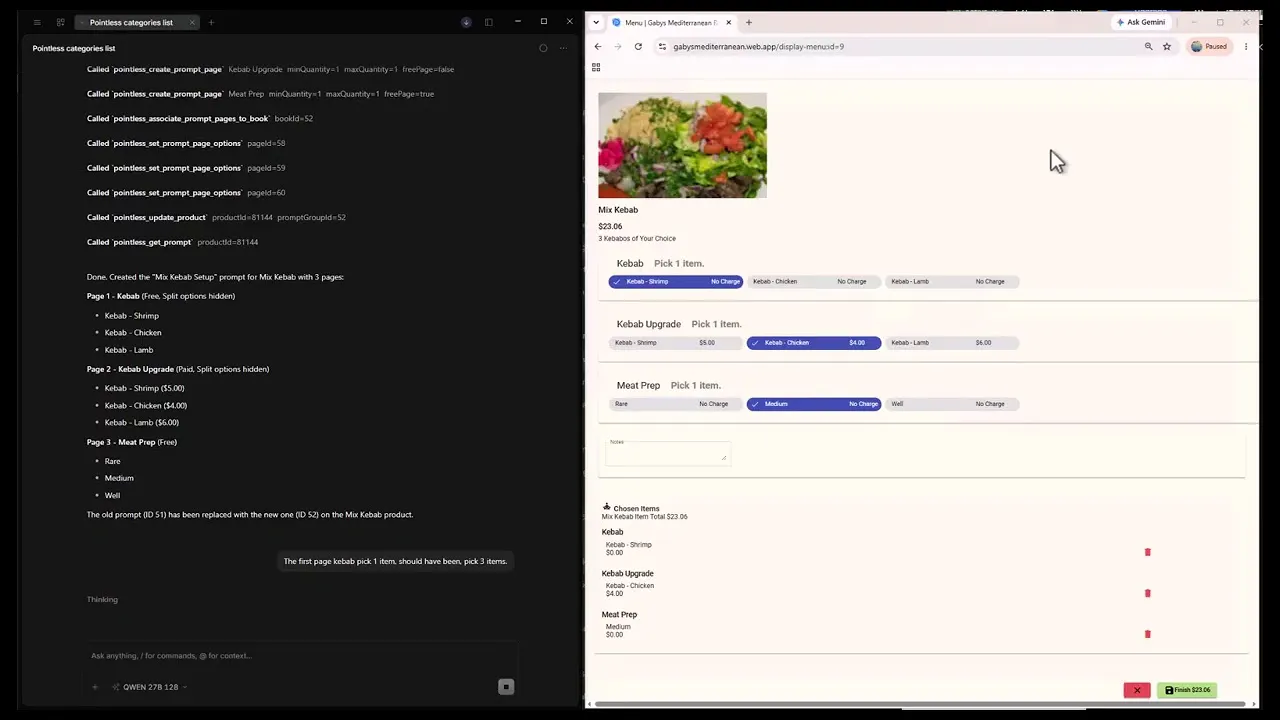Viewport: 1280px width, 720px height.
Task: Focus the Ask anything chat input field
Action: pyautogui.click(x=300, y=656)
